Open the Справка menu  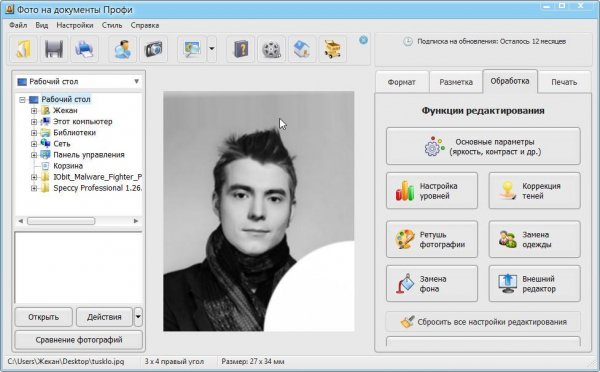coord(145,25)
